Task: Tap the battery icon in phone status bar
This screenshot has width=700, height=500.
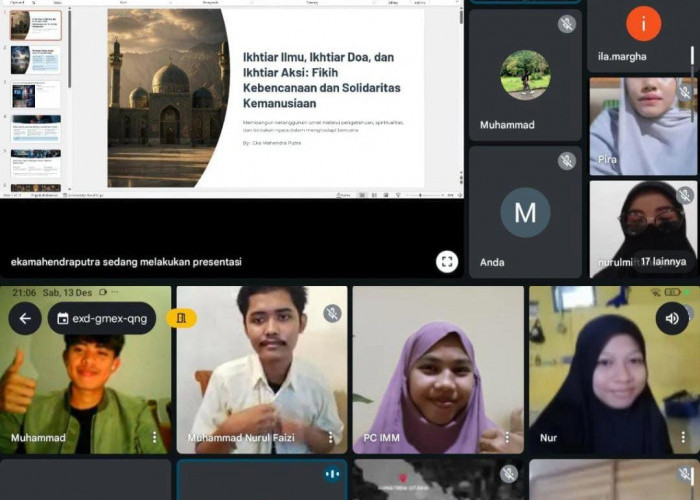Action: tap(671, 292)
